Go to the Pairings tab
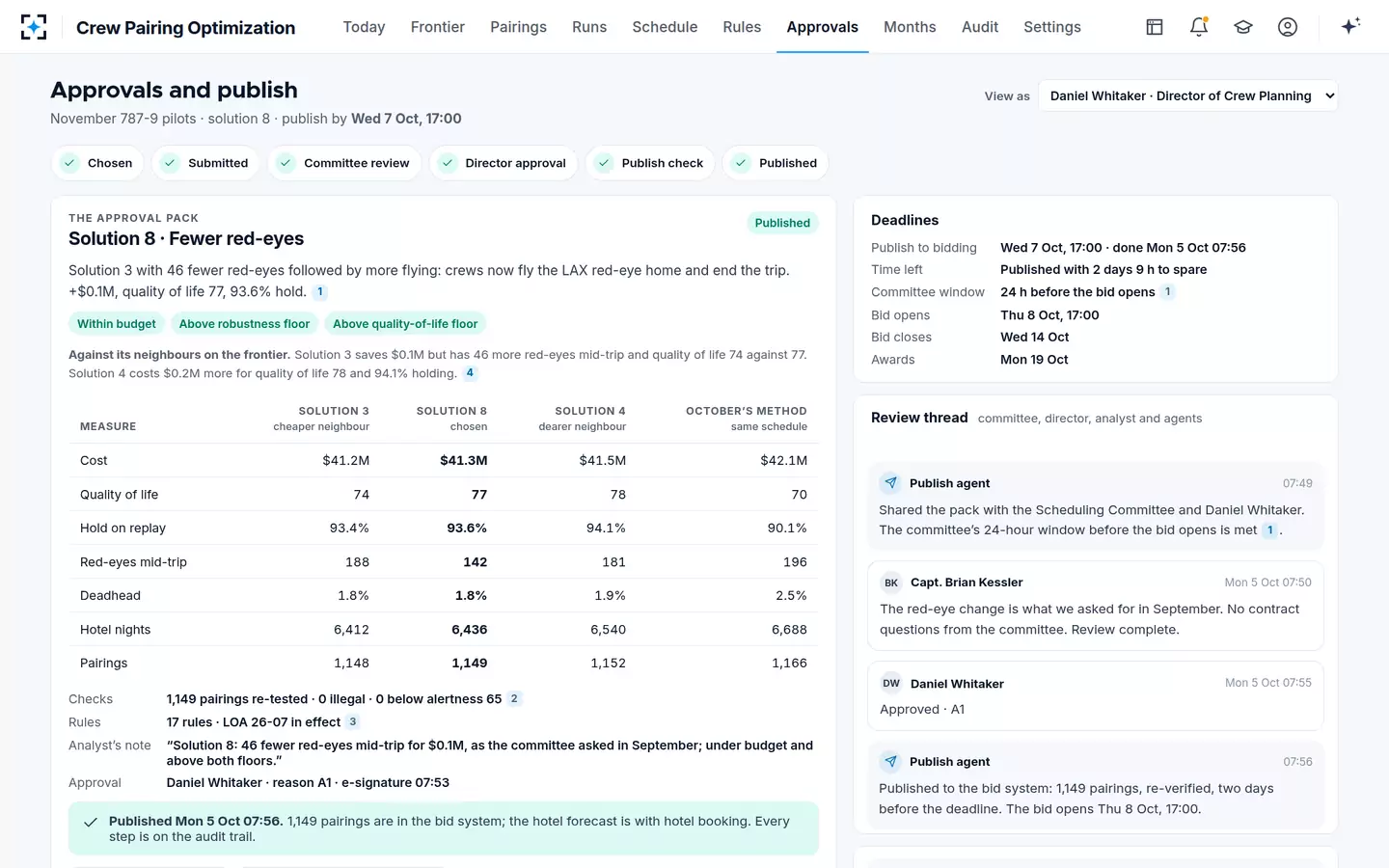The width and height of the screenshot is (1389, 868). pyautogui.click(x=518, y=27)
